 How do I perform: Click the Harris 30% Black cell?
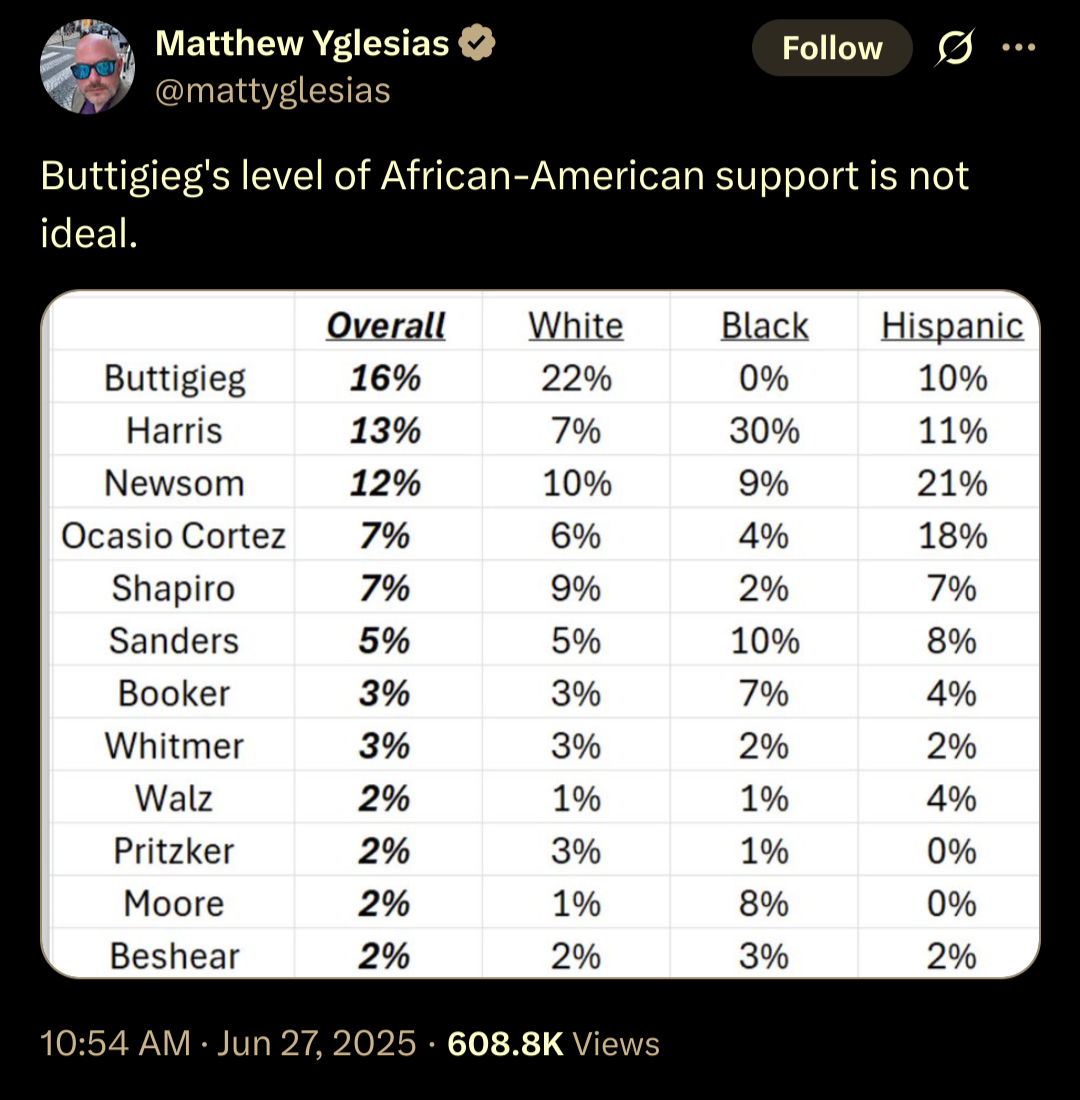coord(764,430)
